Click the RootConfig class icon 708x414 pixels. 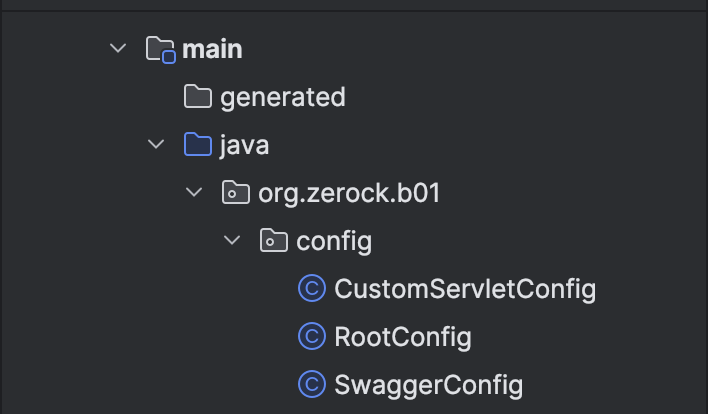pyautogui.click(x=312, y=337)
